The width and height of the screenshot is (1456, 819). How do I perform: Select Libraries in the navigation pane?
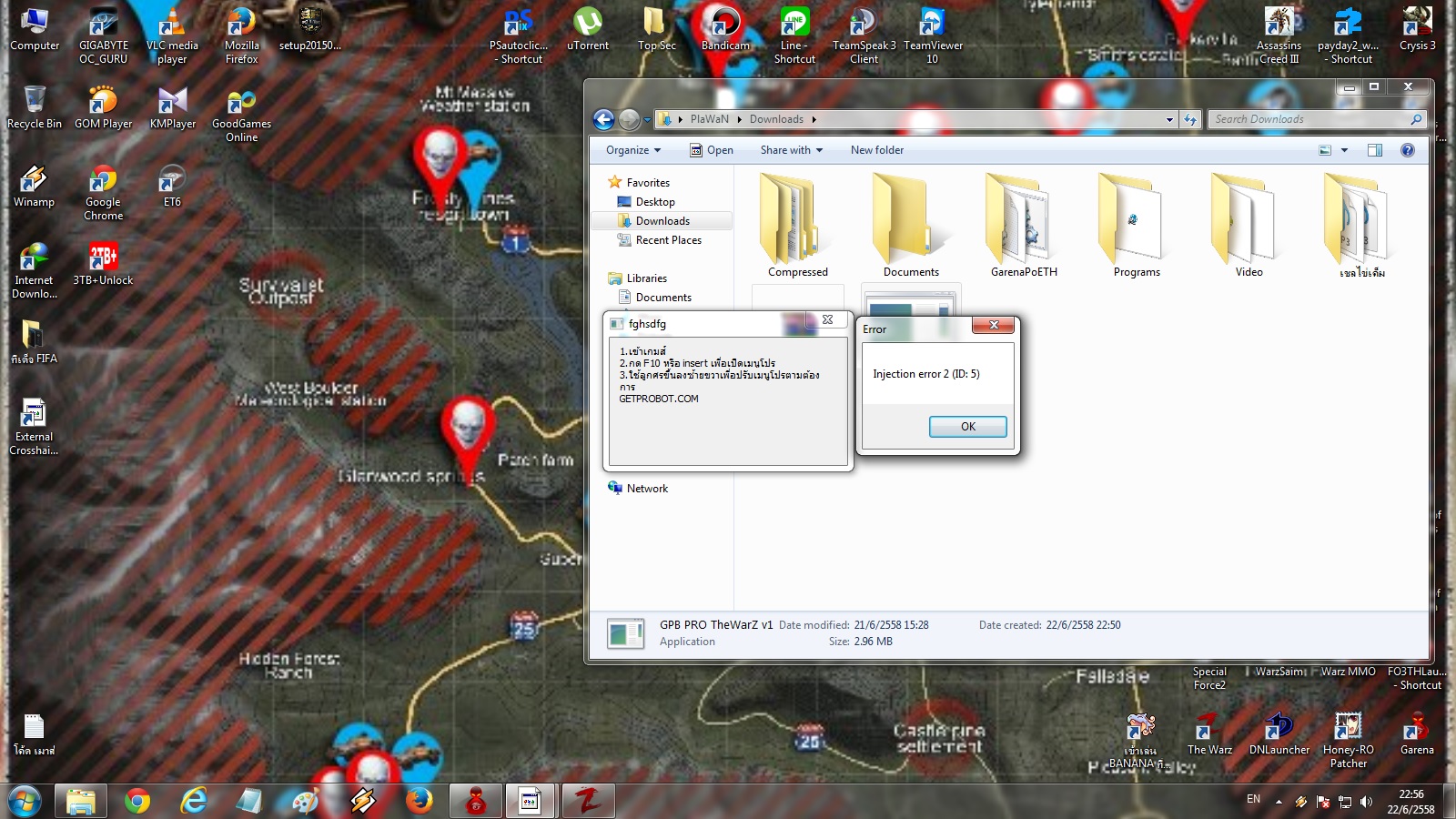(646, 278)
